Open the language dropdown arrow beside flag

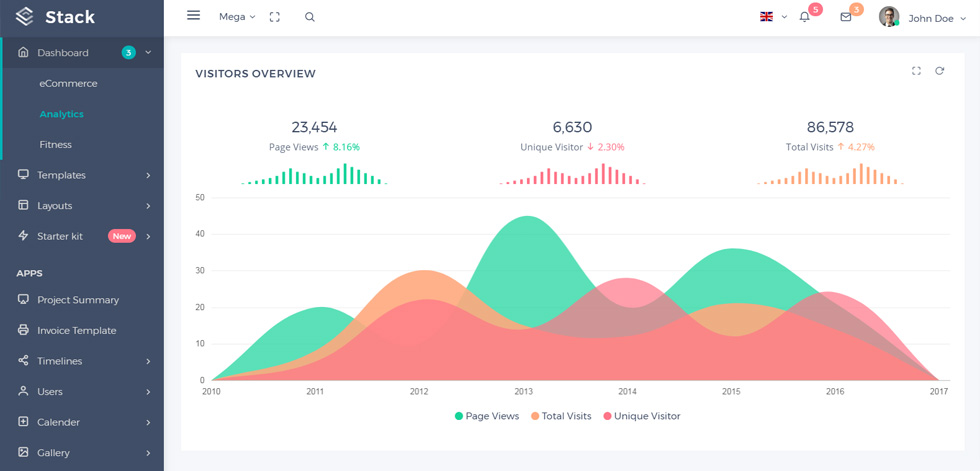784,17
